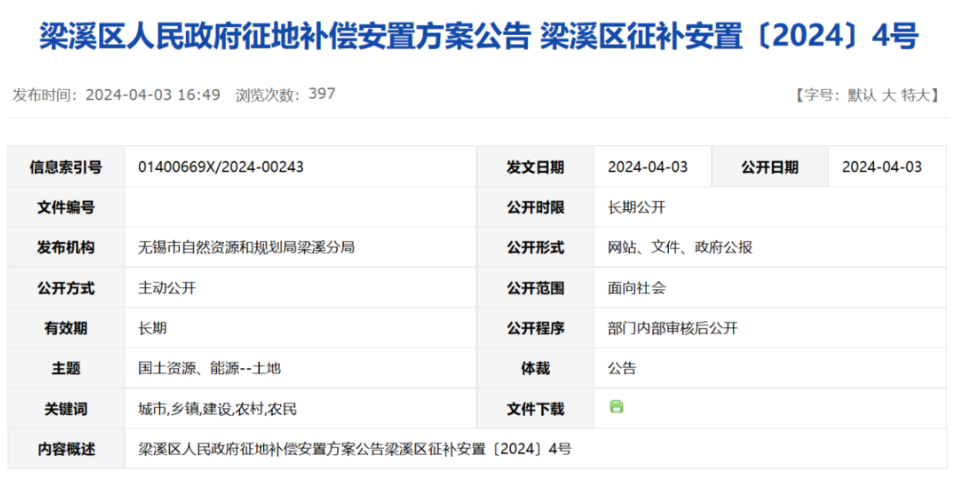Click the 文件下载 label cell
Screen dimensions: 954x477
(535, 408)
